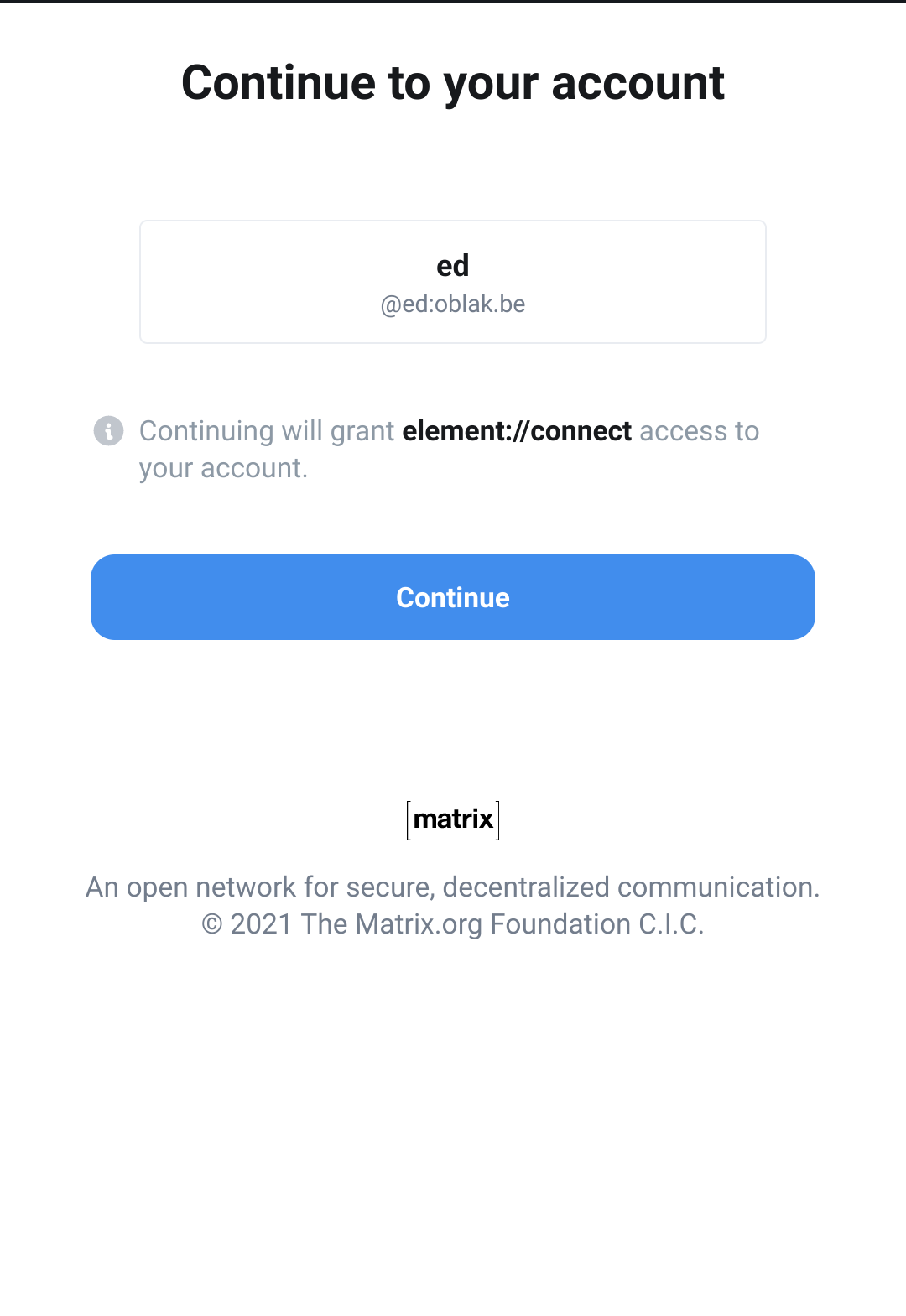Click the info icon beside the access notice
The image size is (906, 1316).
coord(108,431)
